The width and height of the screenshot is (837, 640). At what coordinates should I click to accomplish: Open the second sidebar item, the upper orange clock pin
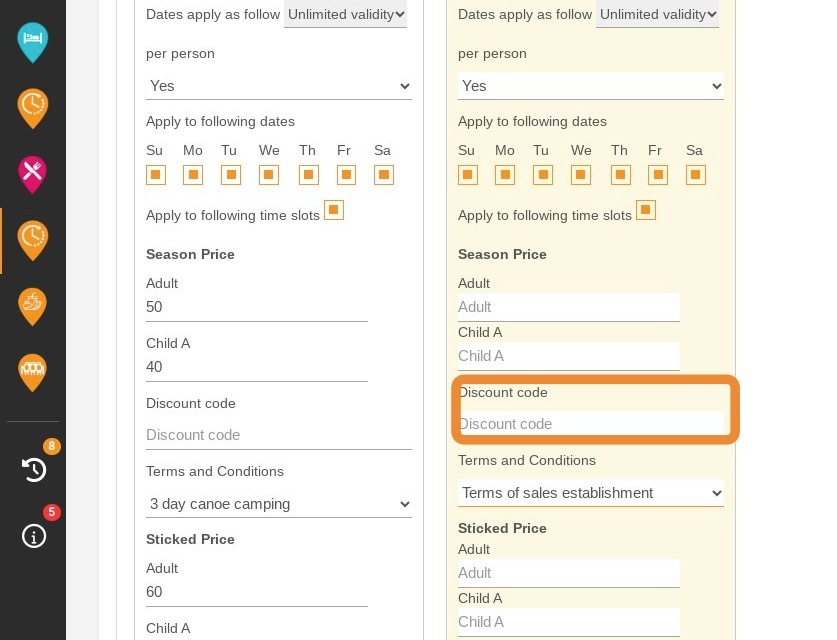point(33,108)
